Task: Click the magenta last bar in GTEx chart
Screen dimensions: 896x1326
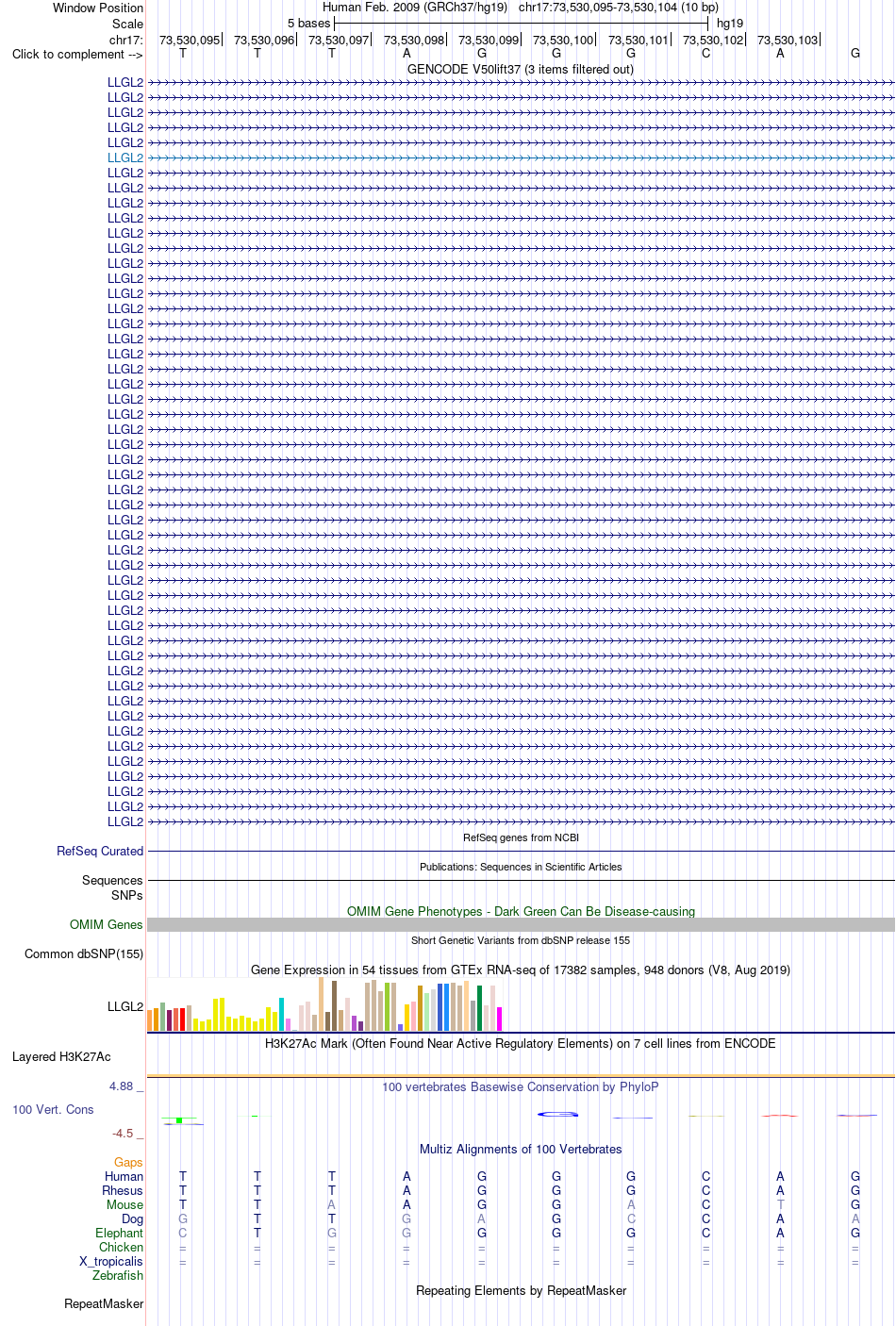Action: coord(500,1019)
